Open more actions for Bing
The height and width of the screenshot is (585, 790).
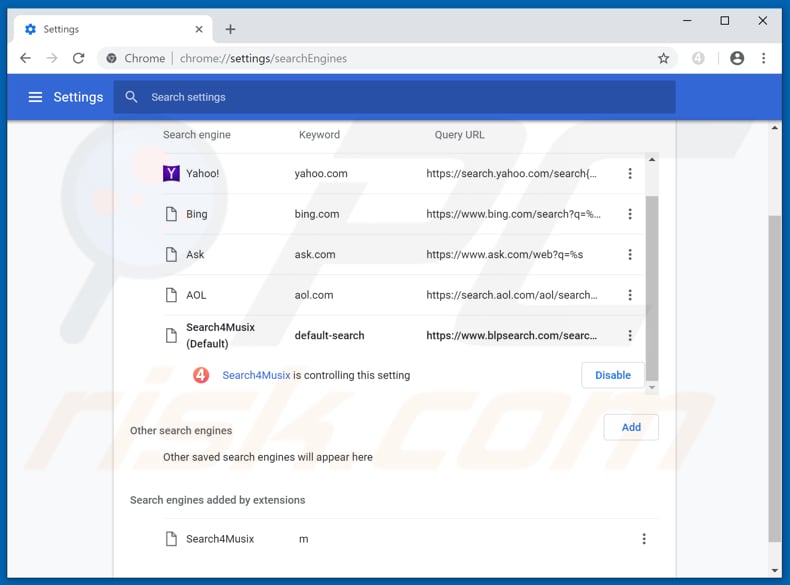[x=630, y=214]
